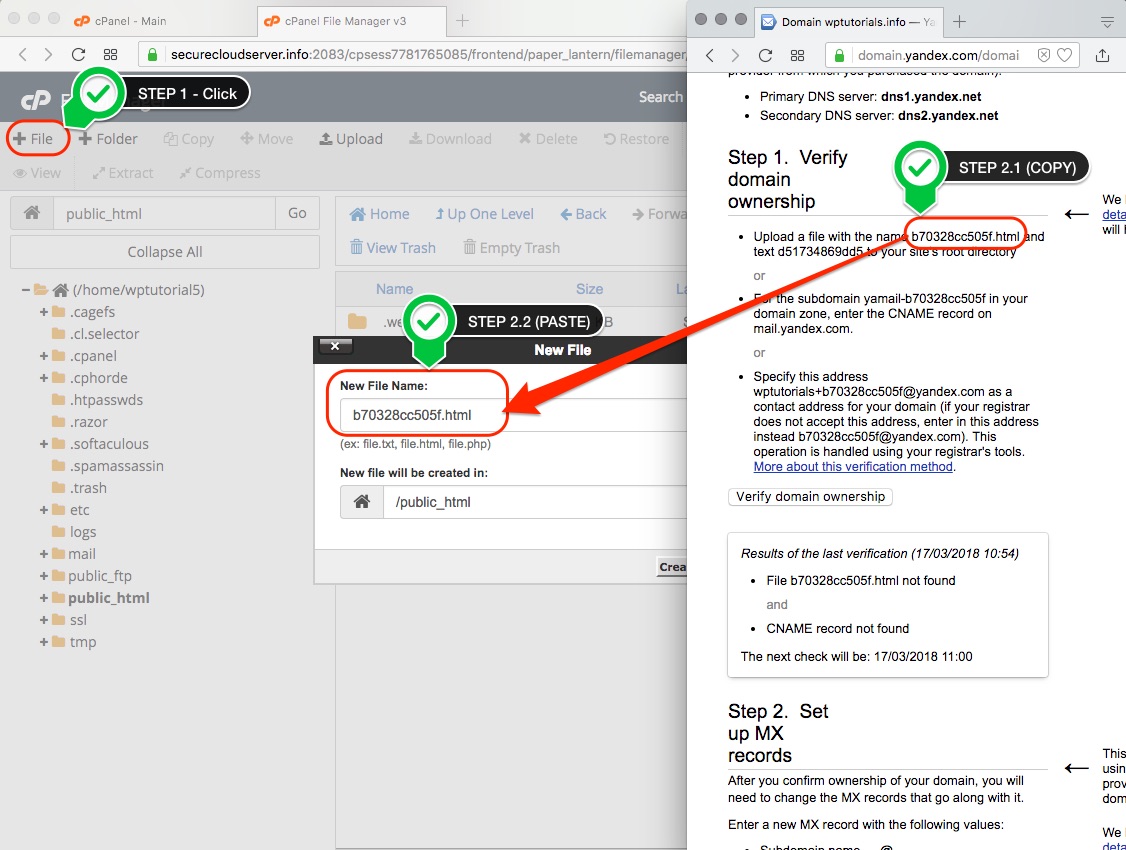Image resolution: width=1126 pixels, height=850 pixels.
Task: Click the Download toolbar item
Action: click(450, 139)
